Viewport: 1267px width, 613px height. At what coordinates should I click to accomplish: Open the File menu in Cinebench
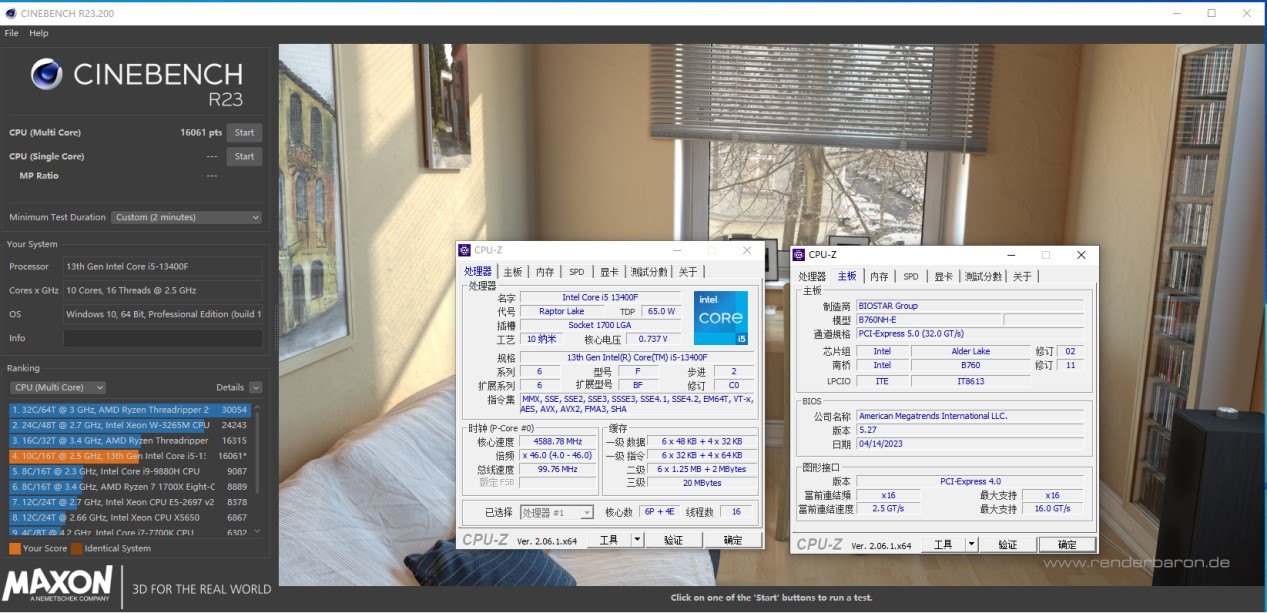tap(12, 33)
